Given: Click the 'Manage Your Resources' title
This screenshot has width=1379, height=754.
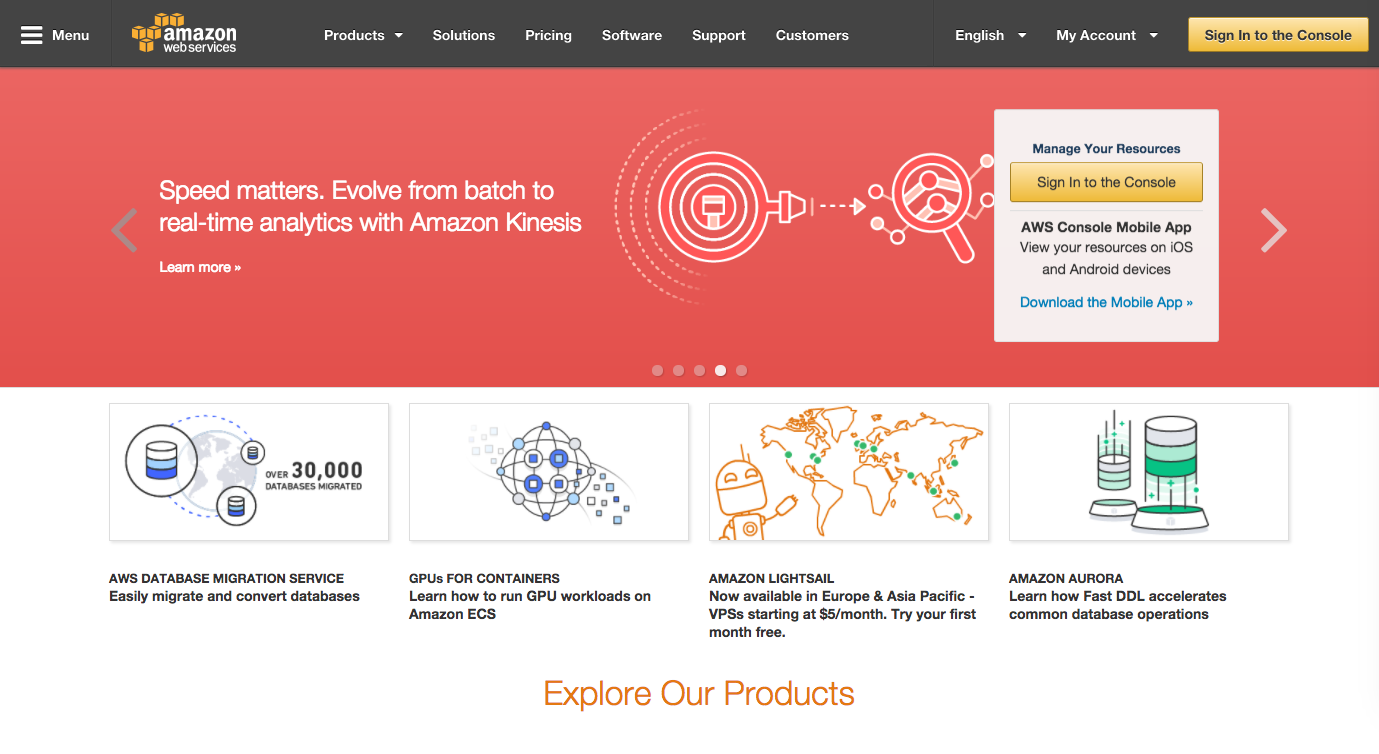Looking at the screenshot, I should tap(1106, 149).
